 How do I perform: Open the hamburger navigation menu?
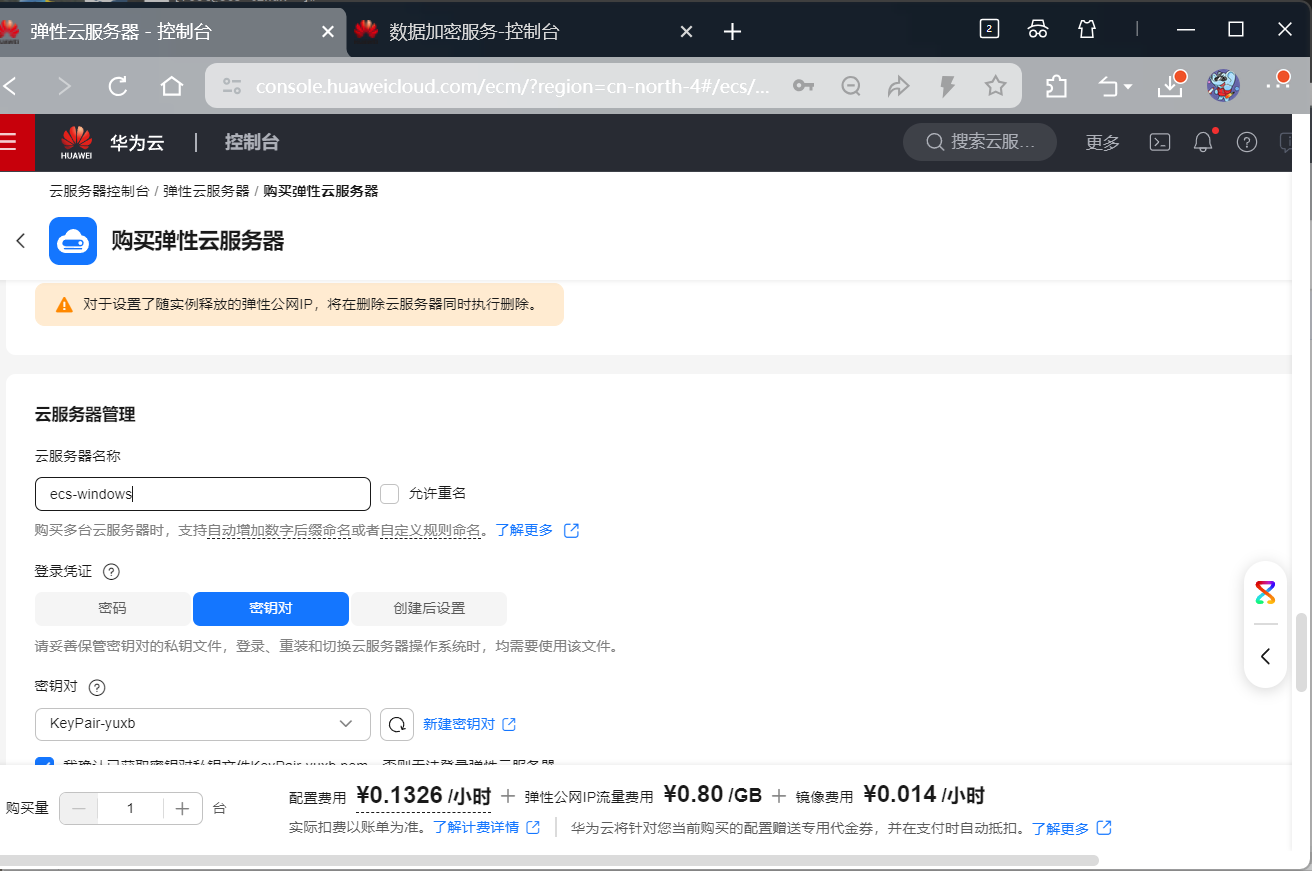[x=9, y=142]
